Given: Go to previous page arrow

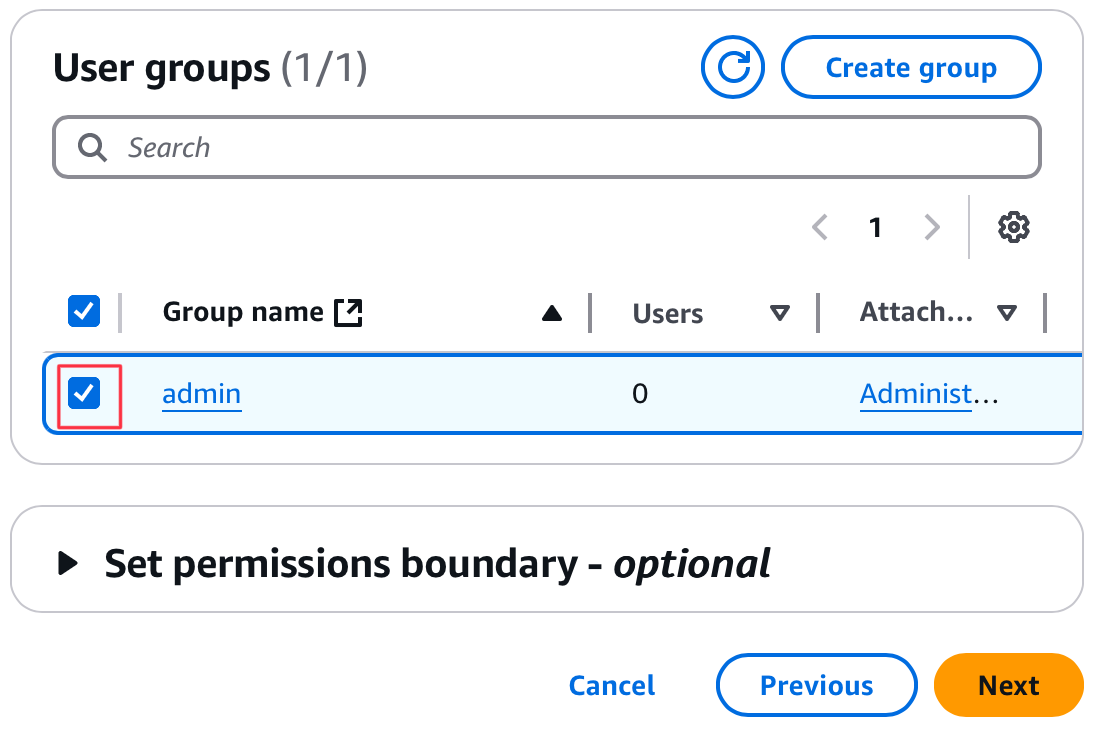Looking at the screenshot, I should (820, 228).
